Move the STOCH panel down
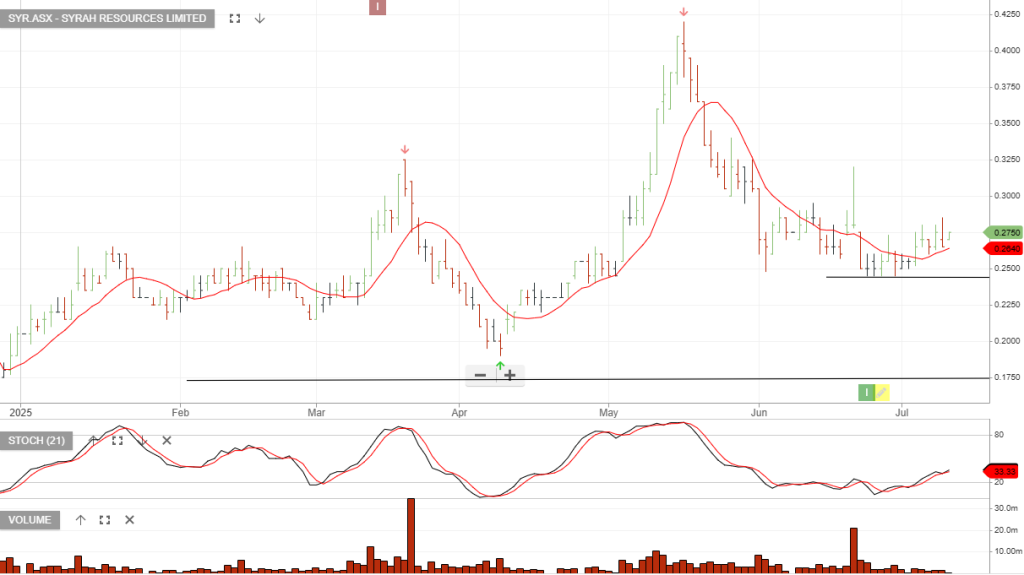The height and width of the screenshot is (575, 1024). click(142, 440)
